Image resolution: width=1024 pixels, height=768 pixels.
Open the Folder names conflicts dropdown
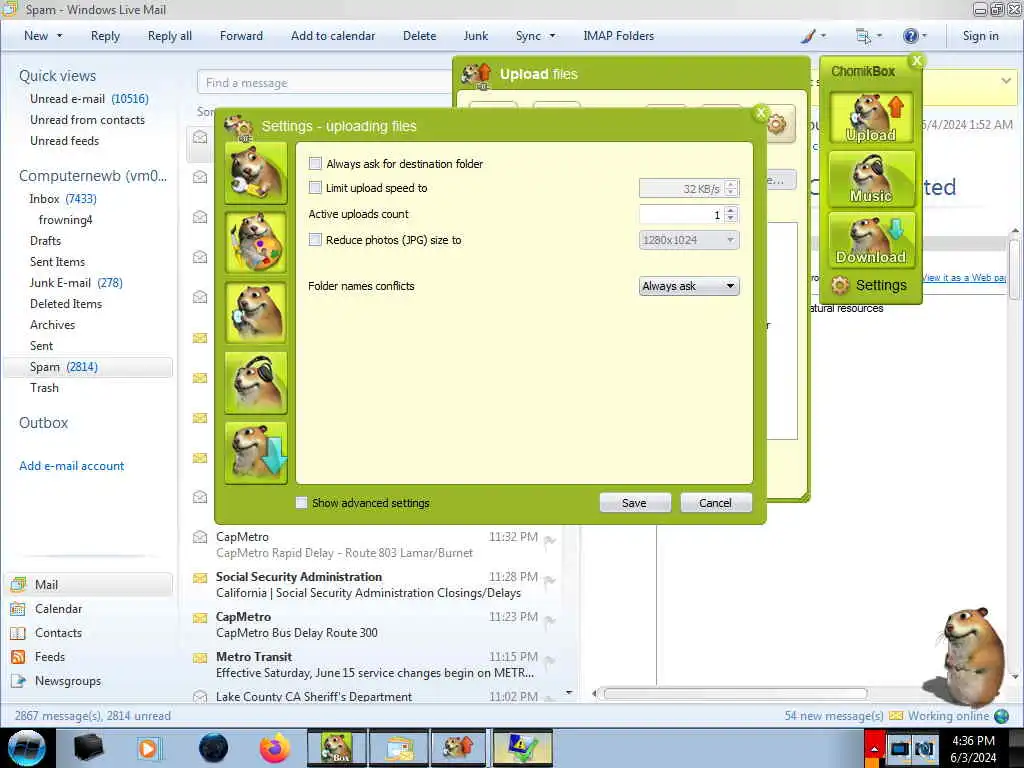pos(689,286)
